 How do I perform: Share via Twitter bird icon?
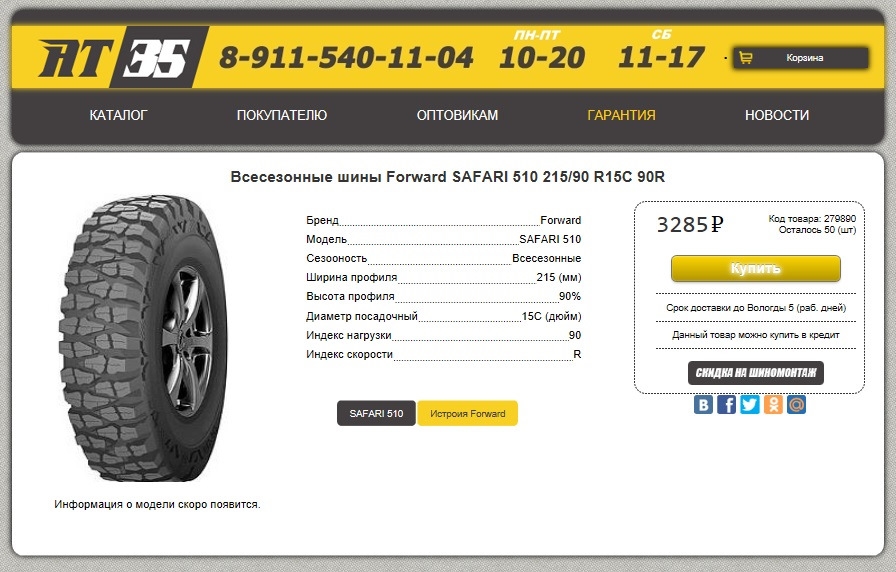pyautogui.click(x=750, y=405)
